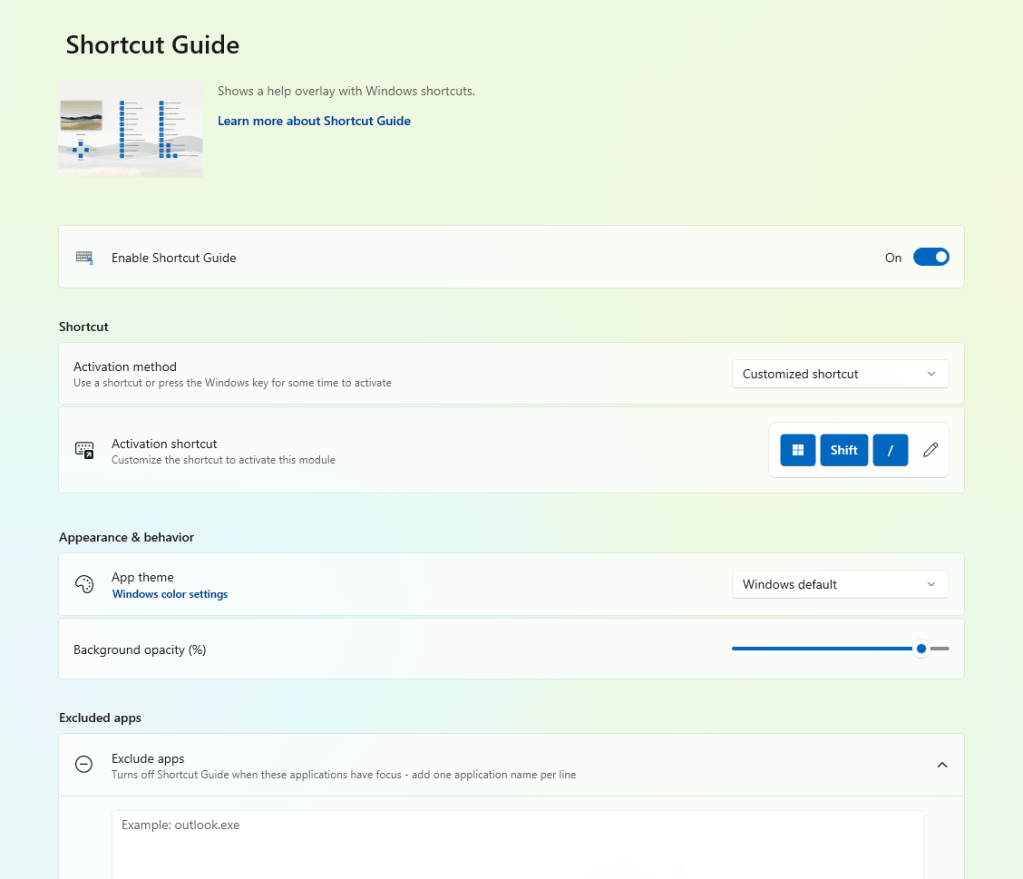Edit activation shortcut with pencil icon
Image resolution: width=1023 pixels, height=879 pixels.
[x=930, y=450]
